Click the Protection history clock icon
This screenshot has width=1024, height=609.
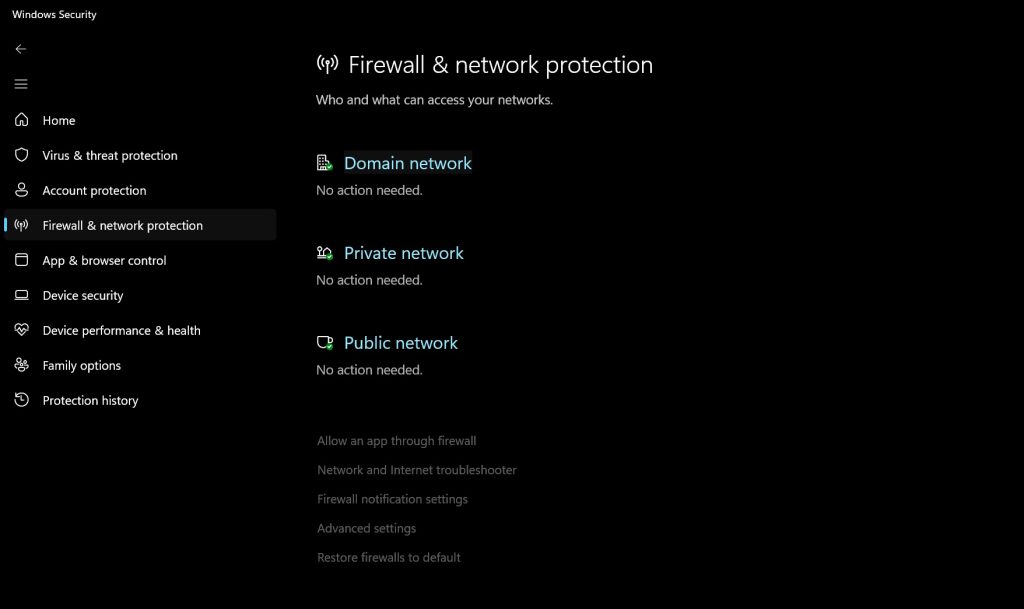(22, 400)
